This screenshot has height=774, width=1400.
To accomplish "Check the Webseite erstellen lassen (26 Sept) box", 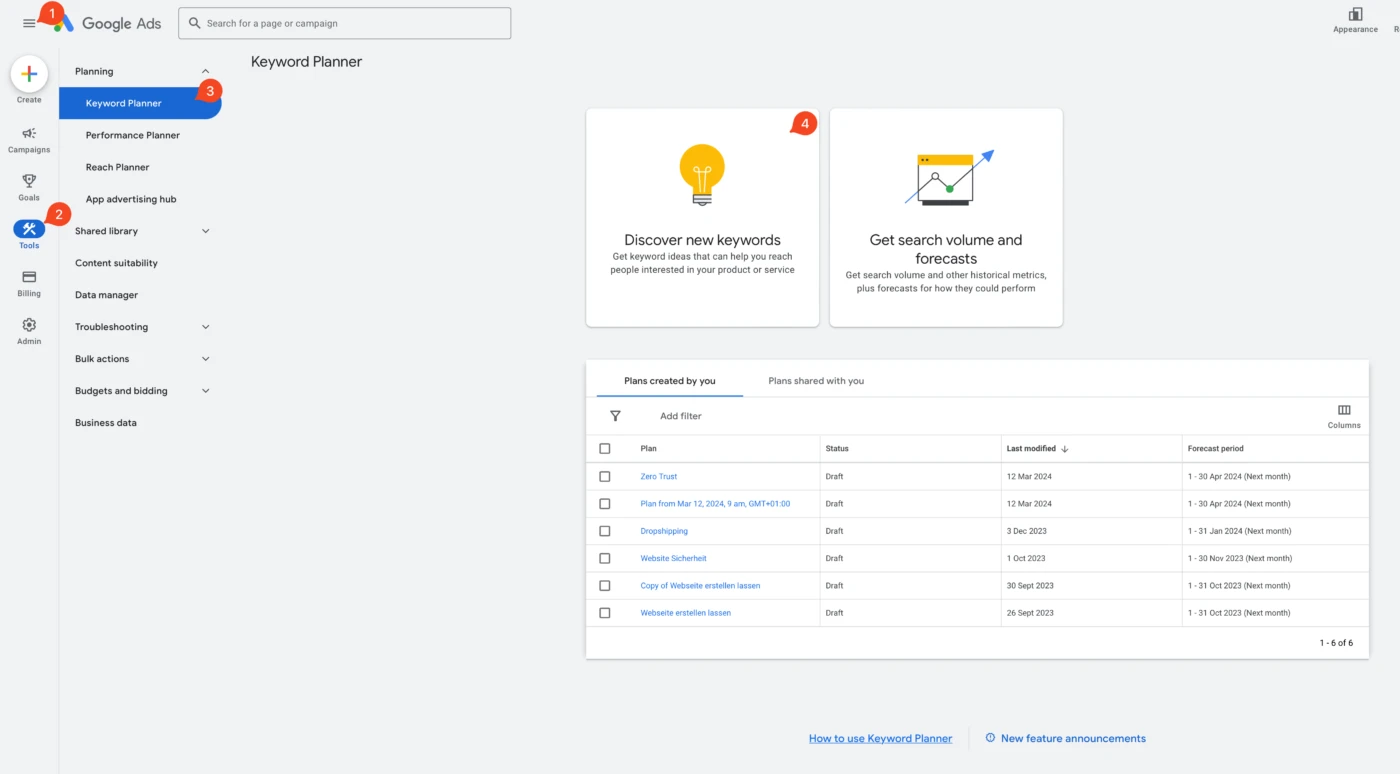I will point(604,613).
